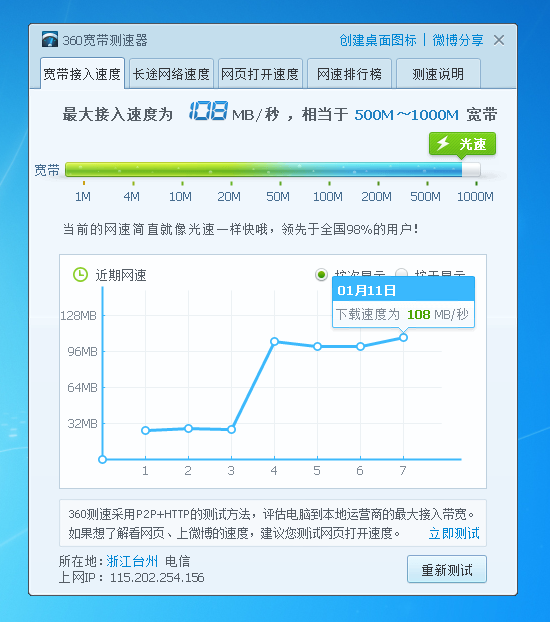Screen dimensions: 550x622
Task: Click the 立即测试 link
Action: point(454,533)
